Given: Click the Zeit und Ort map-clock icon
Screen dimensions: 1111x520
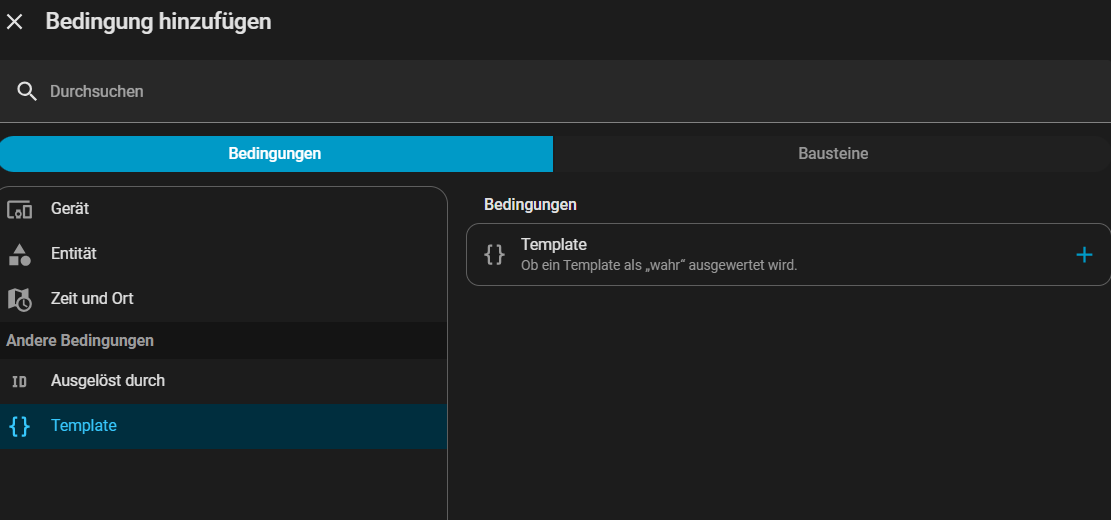Looking at the screenshot, I should pyautogui.click(x=20, y=299).
